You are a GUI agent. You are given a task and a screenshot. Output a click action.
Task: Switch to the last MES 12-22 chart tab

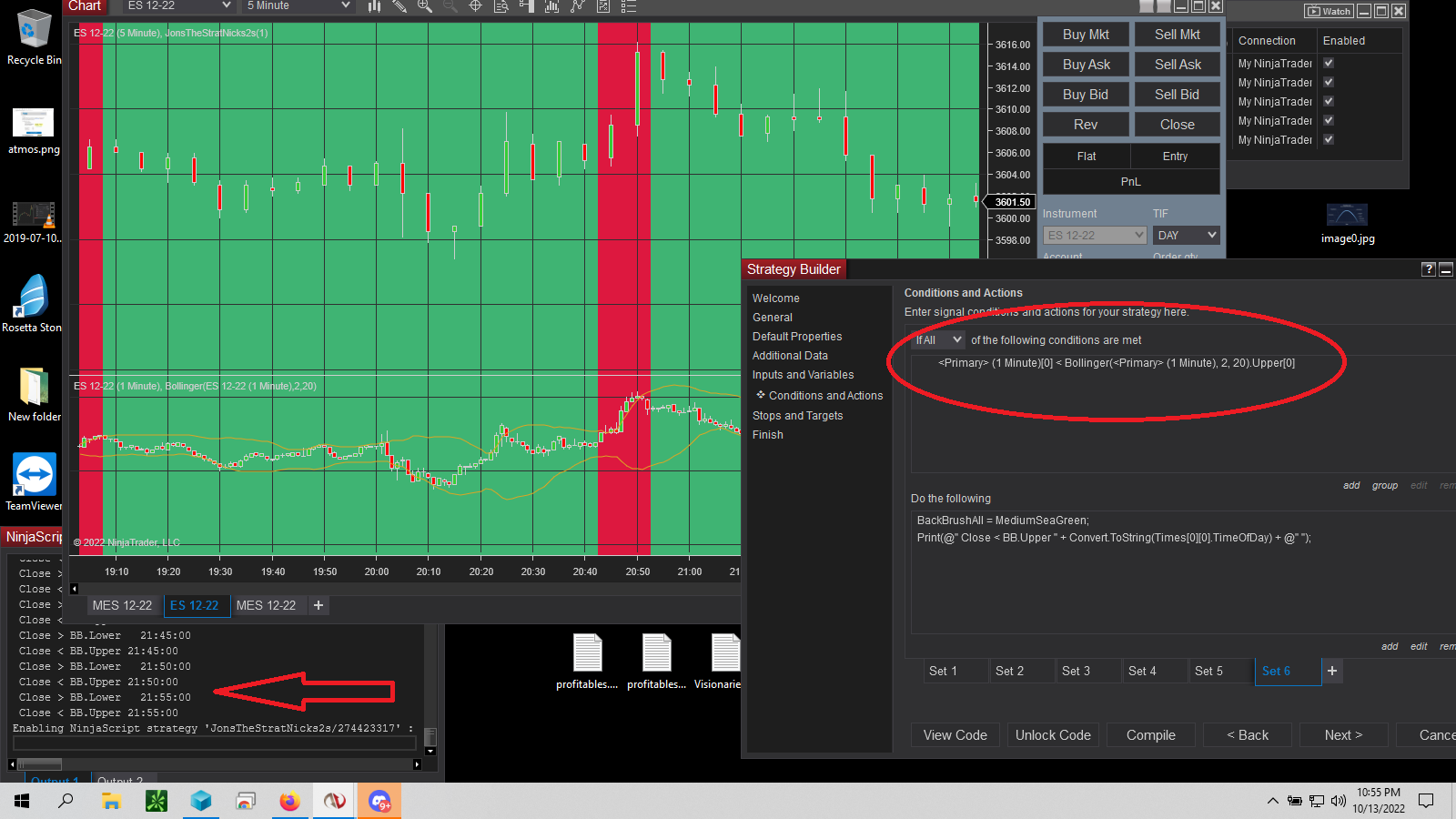(x=266, y=605)
